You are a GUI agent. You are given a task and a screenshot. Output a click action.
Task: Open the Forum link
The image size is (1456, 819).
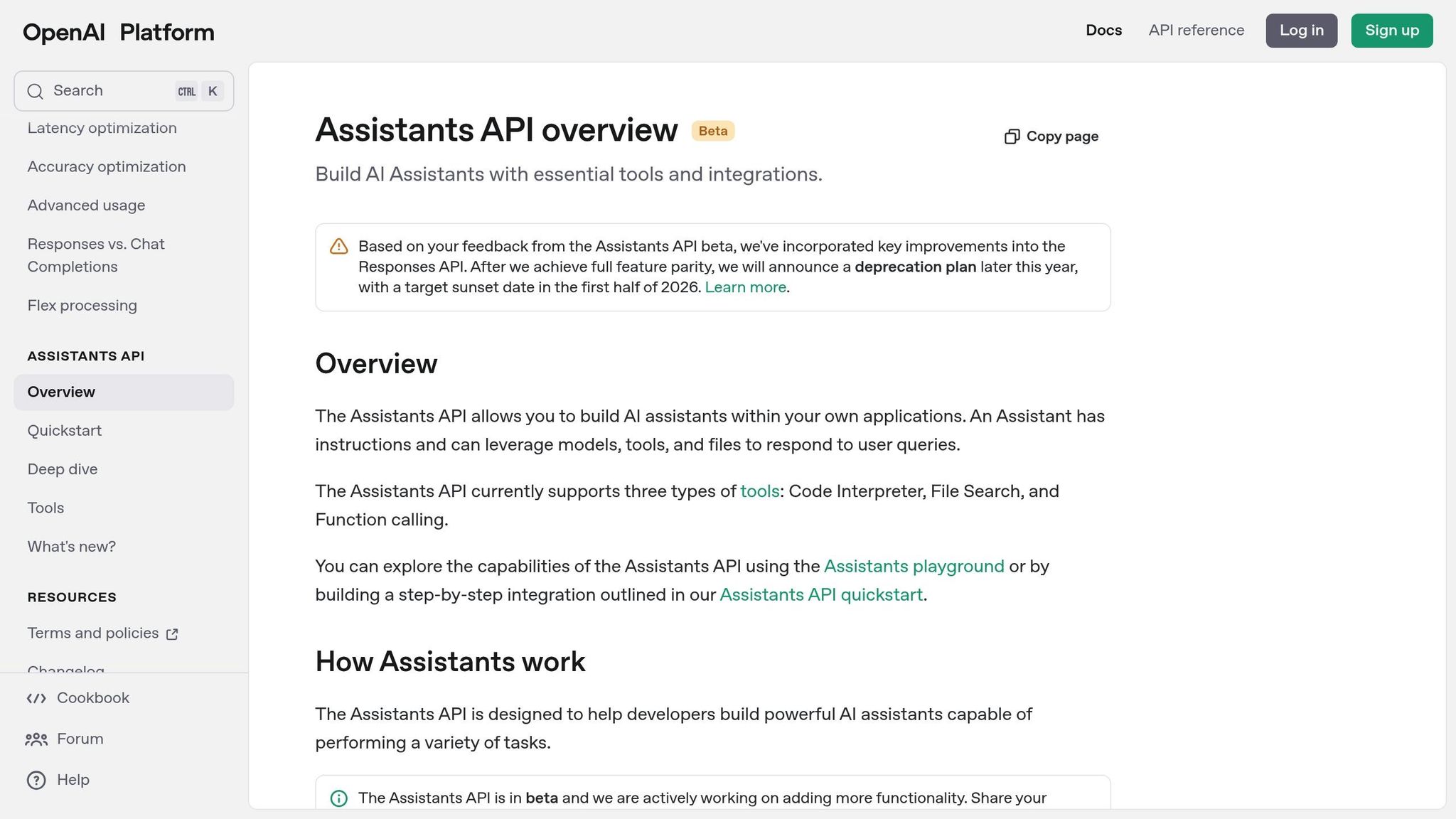click(x=80, y=739)
